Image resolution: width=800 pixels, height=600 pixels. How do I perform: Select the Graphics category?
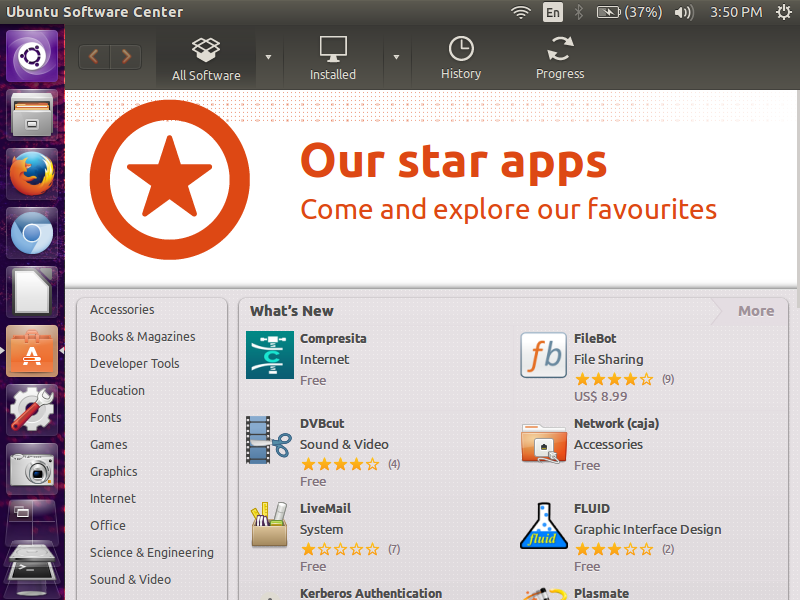(x=114, y=472)
